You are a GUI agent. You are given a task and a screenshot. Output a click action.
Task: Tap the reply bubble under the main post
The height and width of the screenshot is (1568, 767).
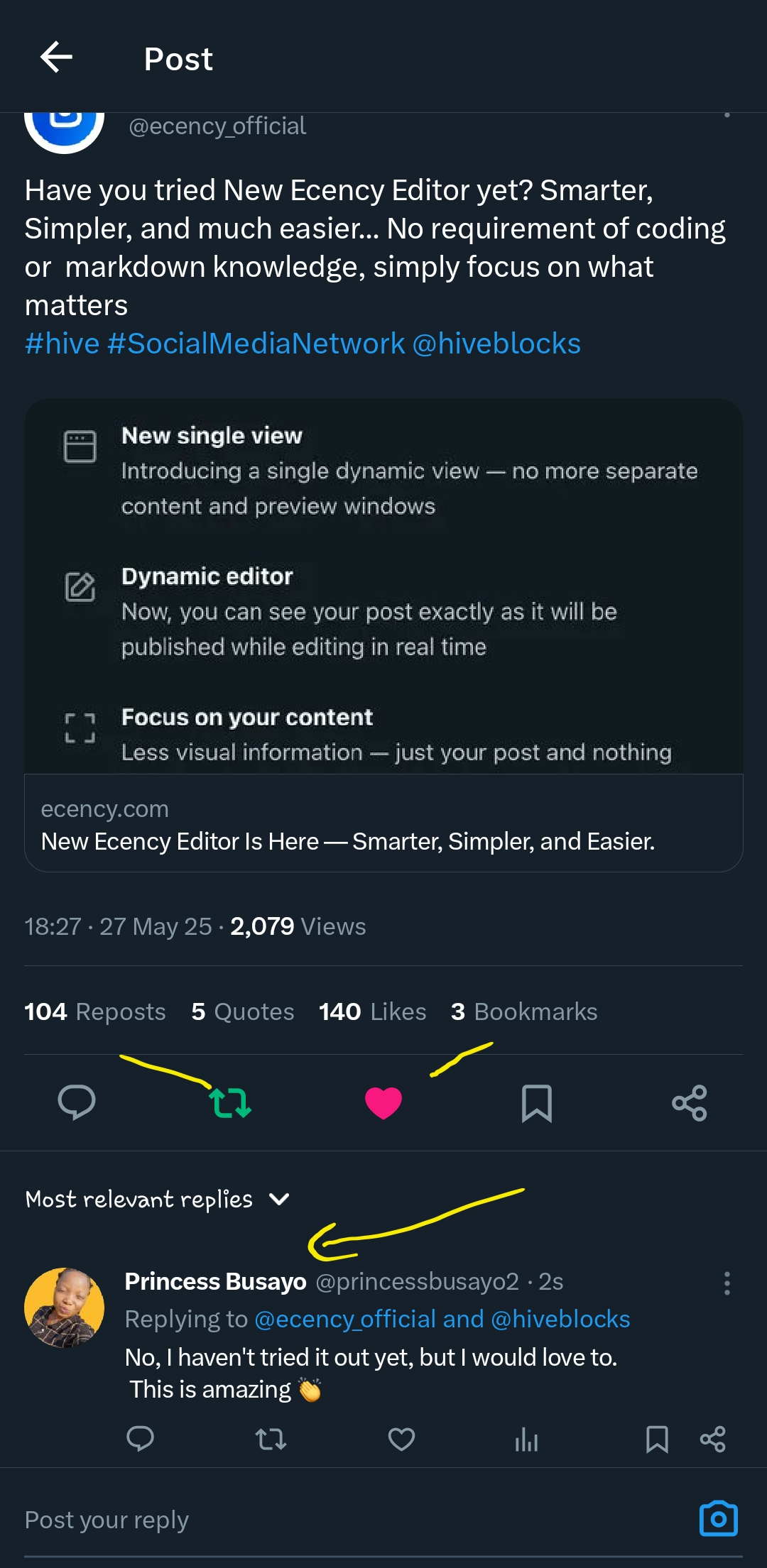[x=77, y=1102]
